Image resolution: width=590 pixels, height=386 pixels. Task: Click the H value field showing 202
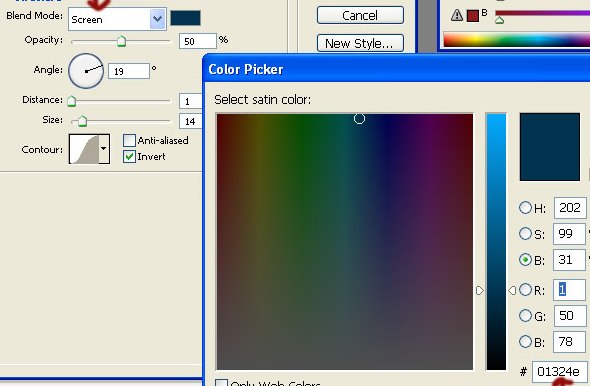(570, 208)
